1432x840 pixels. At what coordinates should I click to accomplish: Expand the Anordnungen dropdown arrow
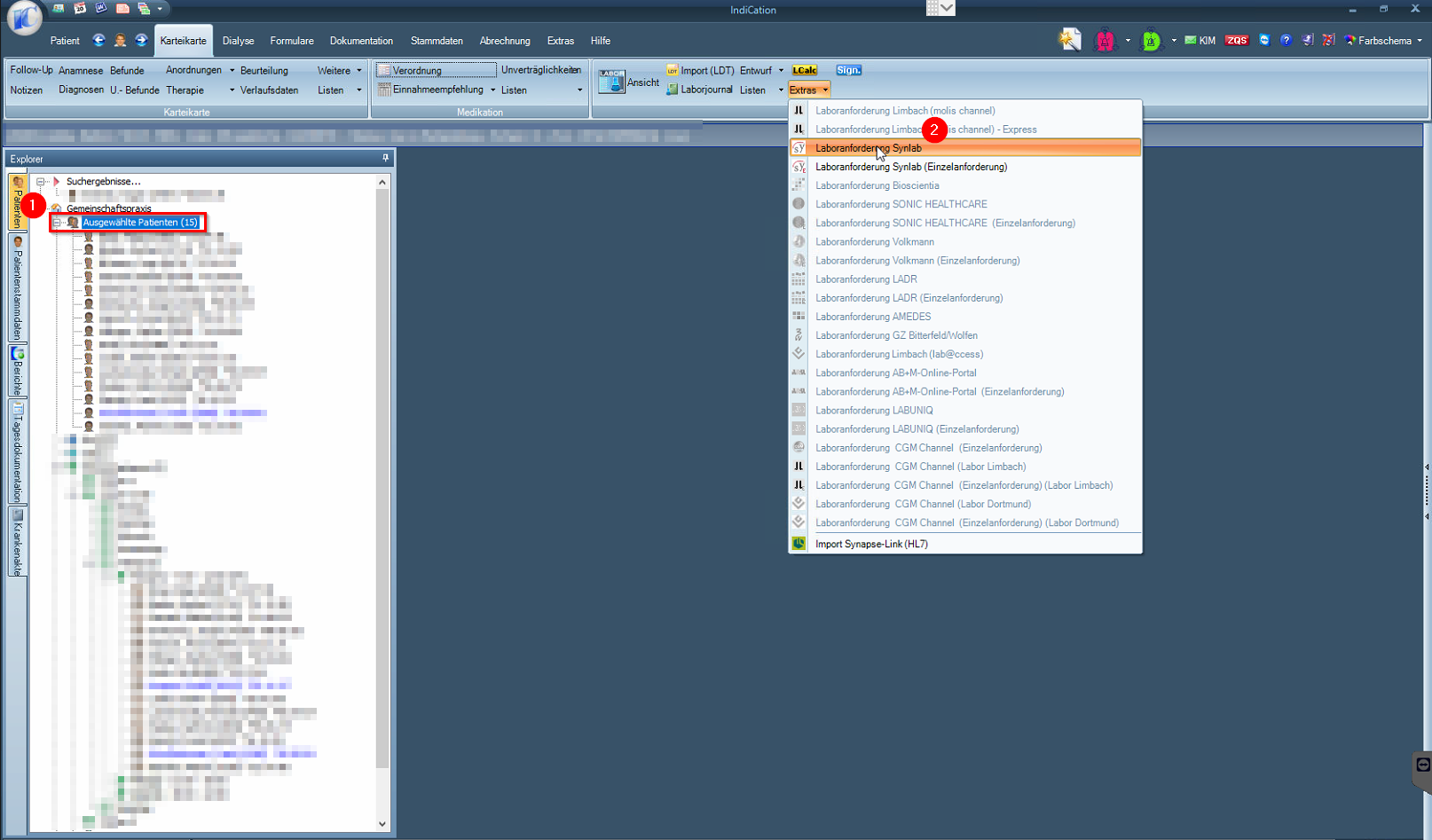[x=232, y=70]
